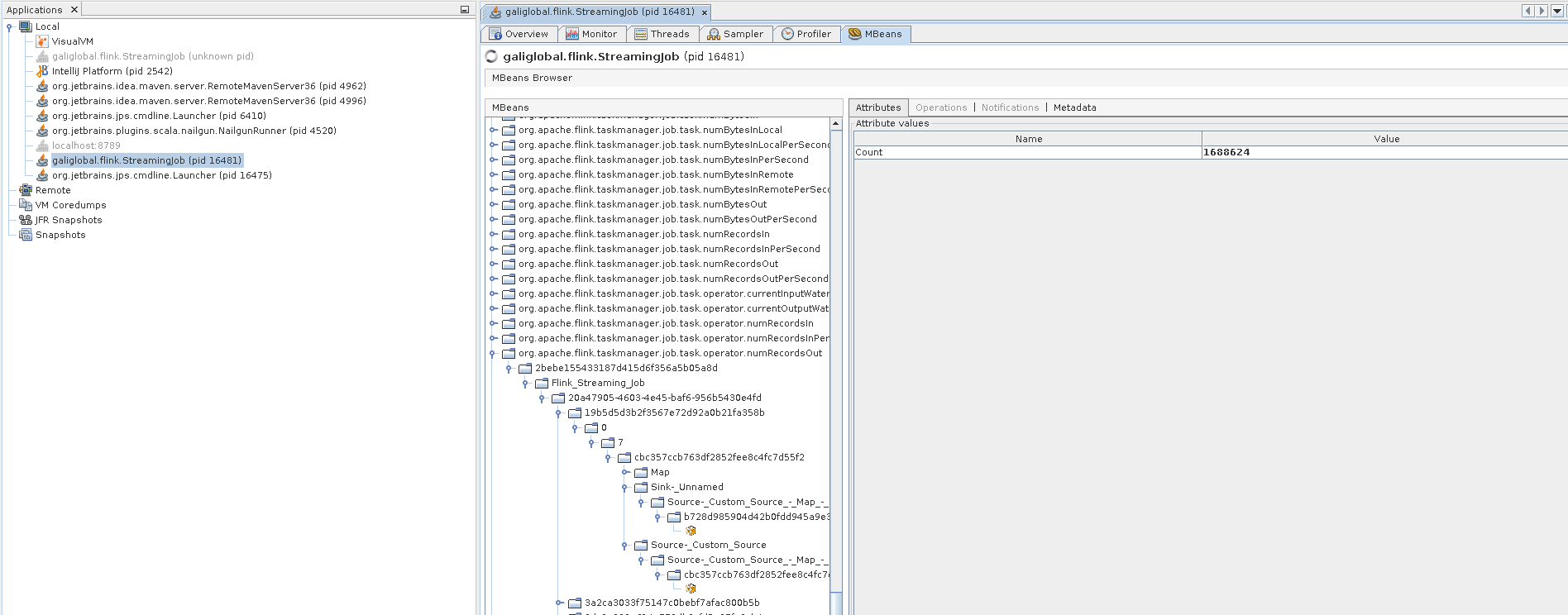Click the JFR Snapshots icon
The height and width of the screenshot is (615, 1568).
[26, 220]
